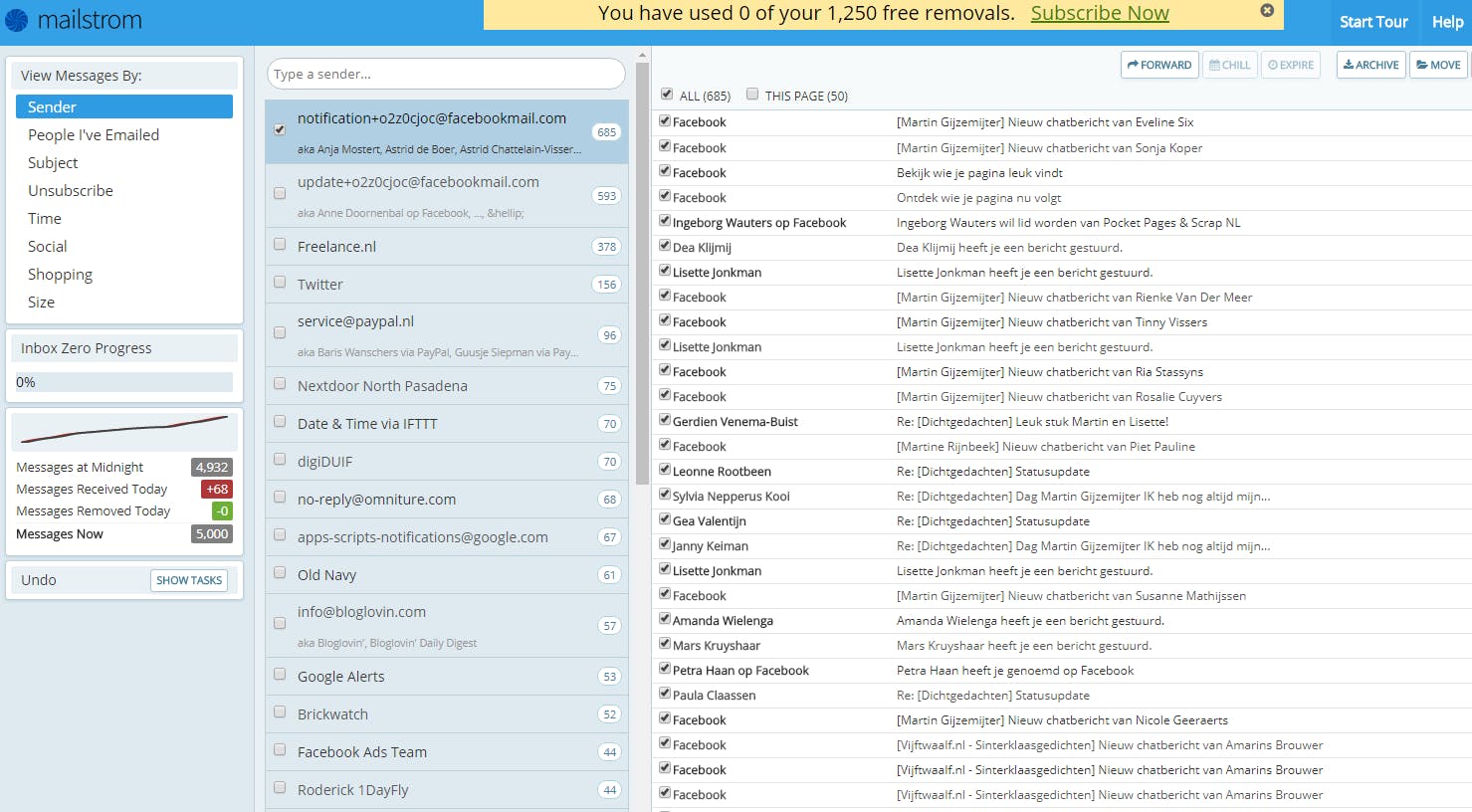Screen dimensions: 1472x812
Task: View messages by Time
Action: (45, 218)
